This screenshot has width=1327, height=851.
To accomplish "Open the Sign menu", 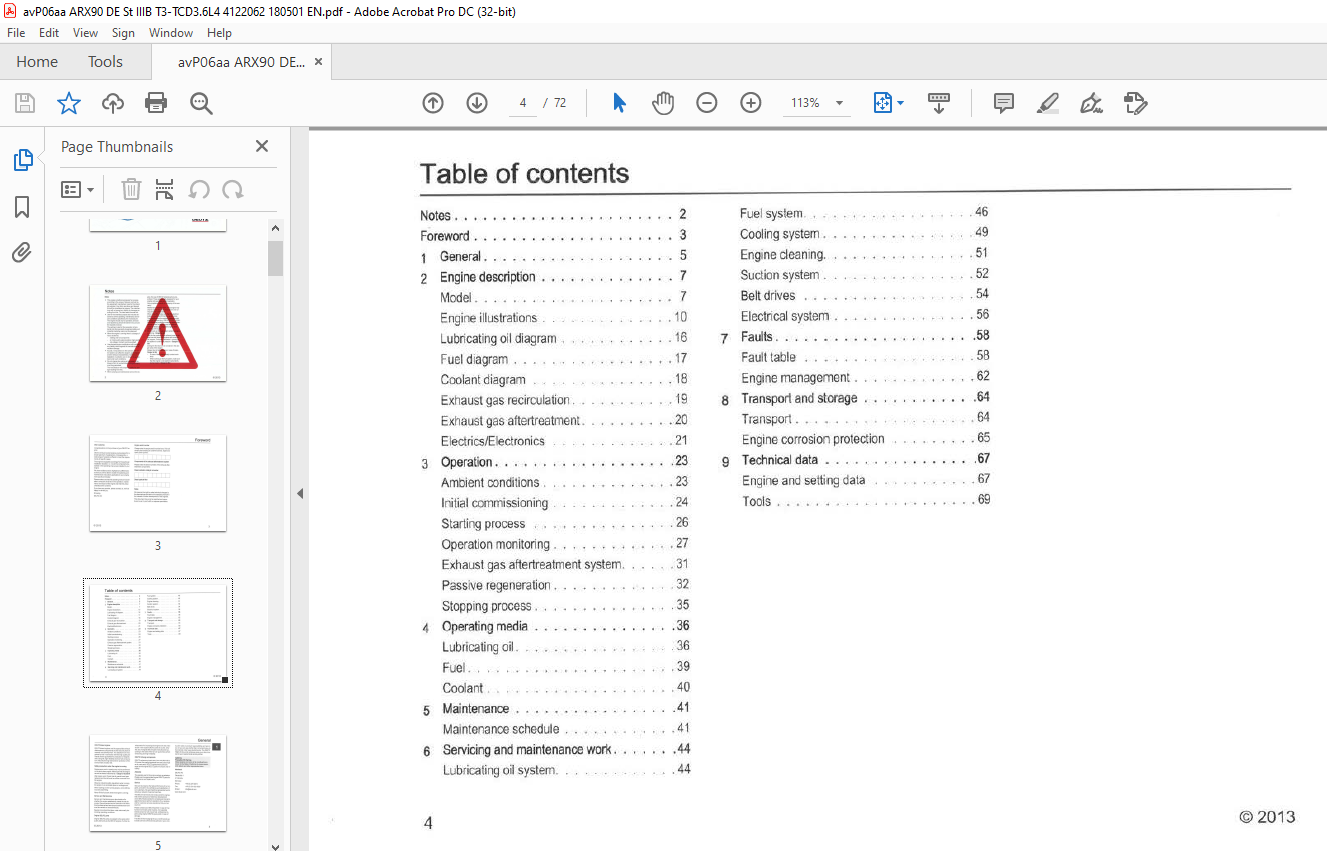I will coord(123,33).
